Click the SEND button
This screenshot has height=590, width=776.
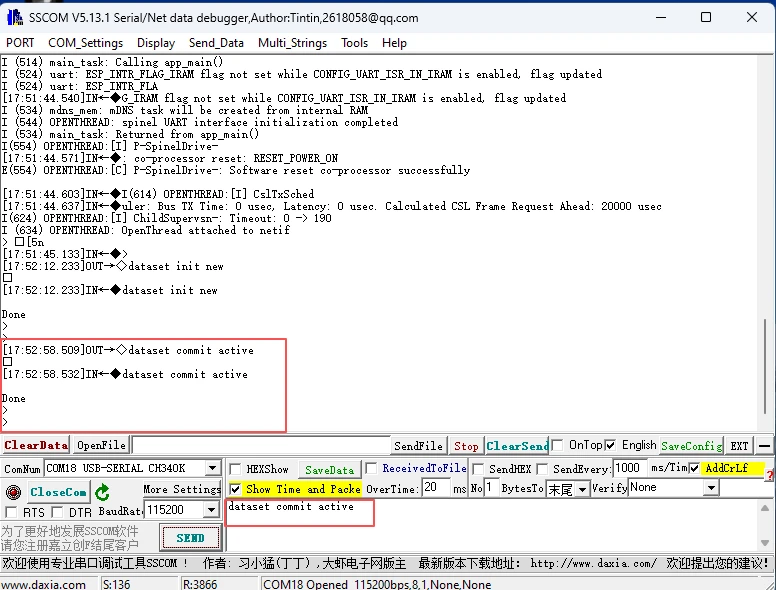[x=190, y=538]
